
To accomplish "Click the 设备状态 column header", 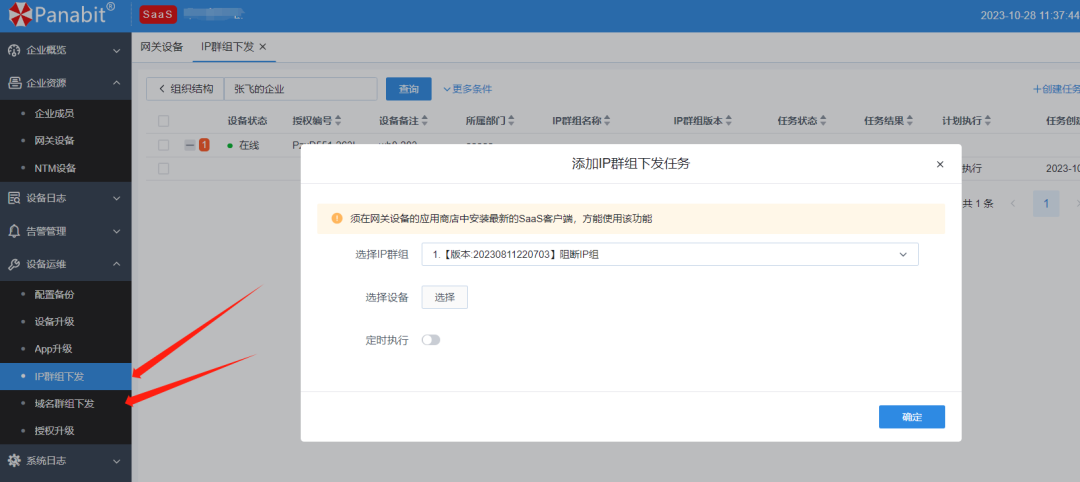I will 247,120.
